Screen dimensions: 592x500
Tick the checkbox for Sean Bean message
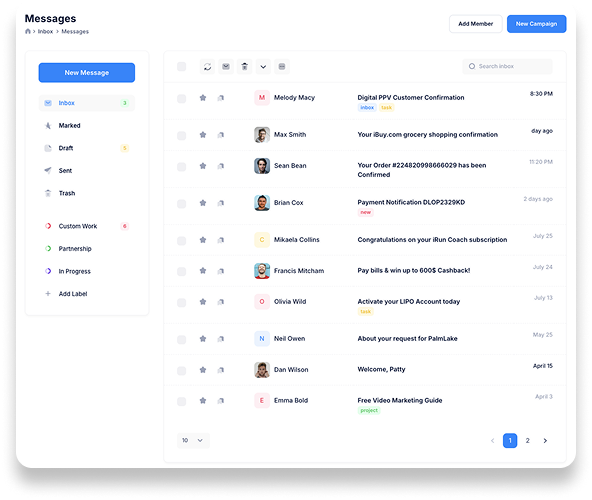click(182, 167)
